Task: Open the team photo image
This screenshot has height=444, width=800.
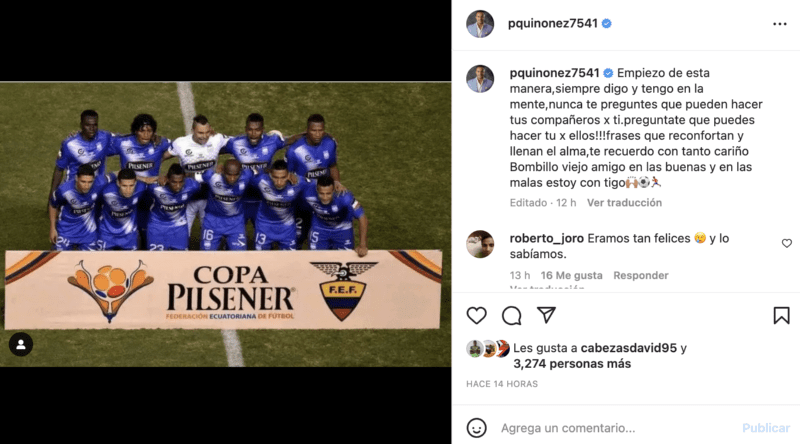Action: pyautogui.click(x=226, y=224)
